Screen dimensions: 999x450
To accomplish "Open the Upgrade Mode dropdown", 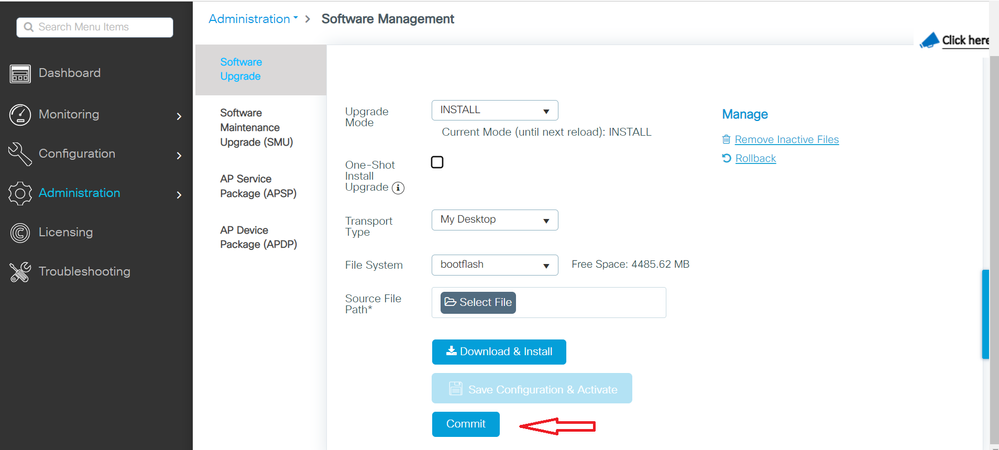I will 495,110.
